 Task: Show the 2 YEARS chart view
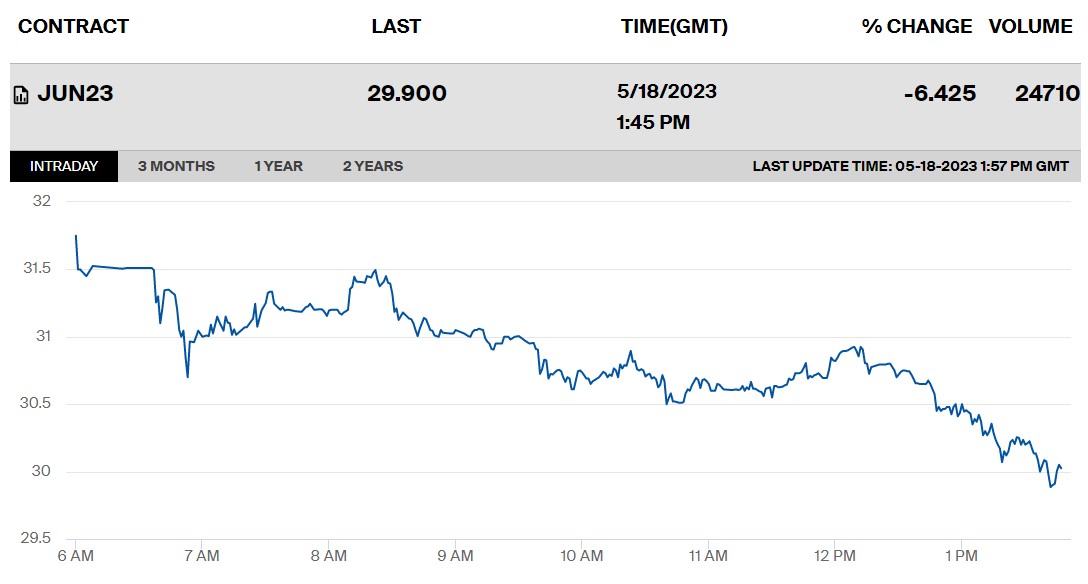[373, 166]
